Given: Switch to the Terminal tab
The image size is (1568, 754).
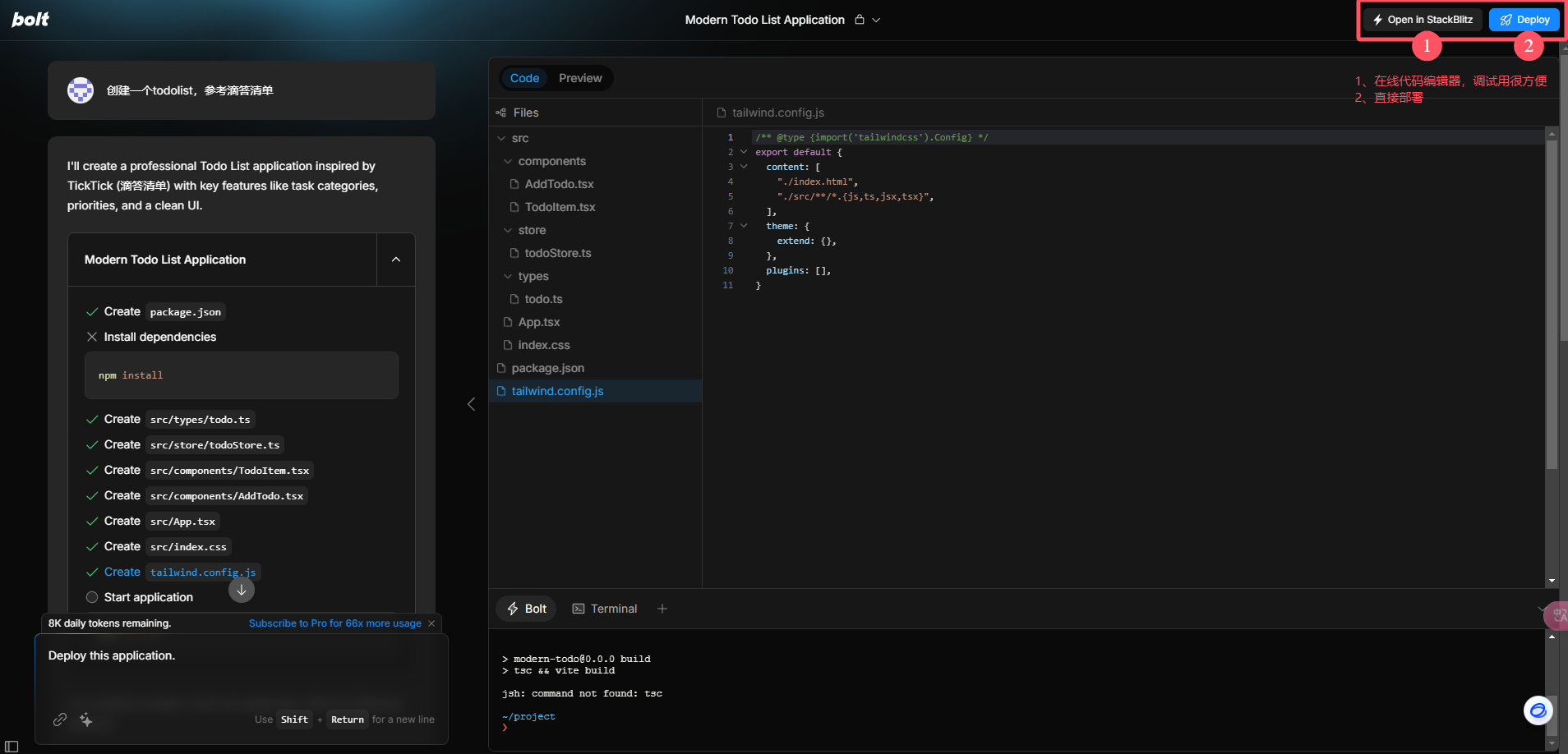Looking at the screenshot, I should (x=605, y=609).
